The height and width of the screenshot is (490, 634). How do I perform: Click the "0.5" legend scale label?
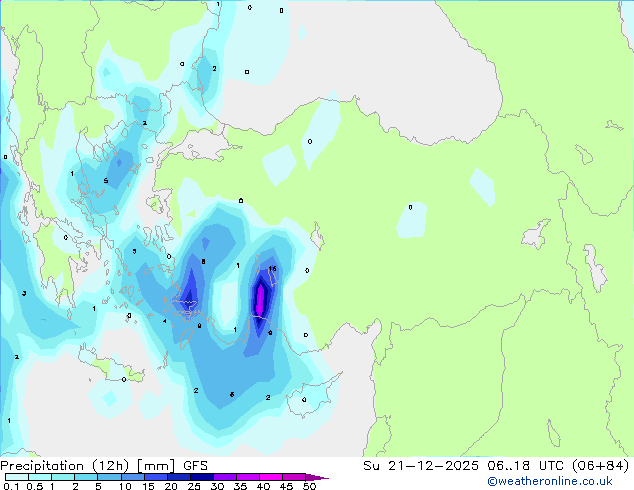(x=35, y=486)
